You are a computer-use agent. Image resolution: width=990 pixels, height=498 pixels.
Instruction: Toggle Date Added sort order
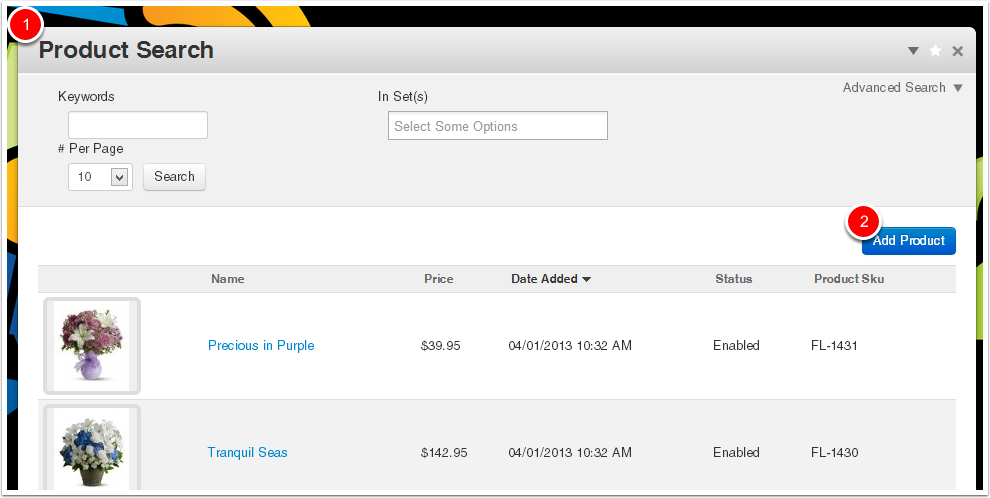pyautogui.click(x=544, y=279)
